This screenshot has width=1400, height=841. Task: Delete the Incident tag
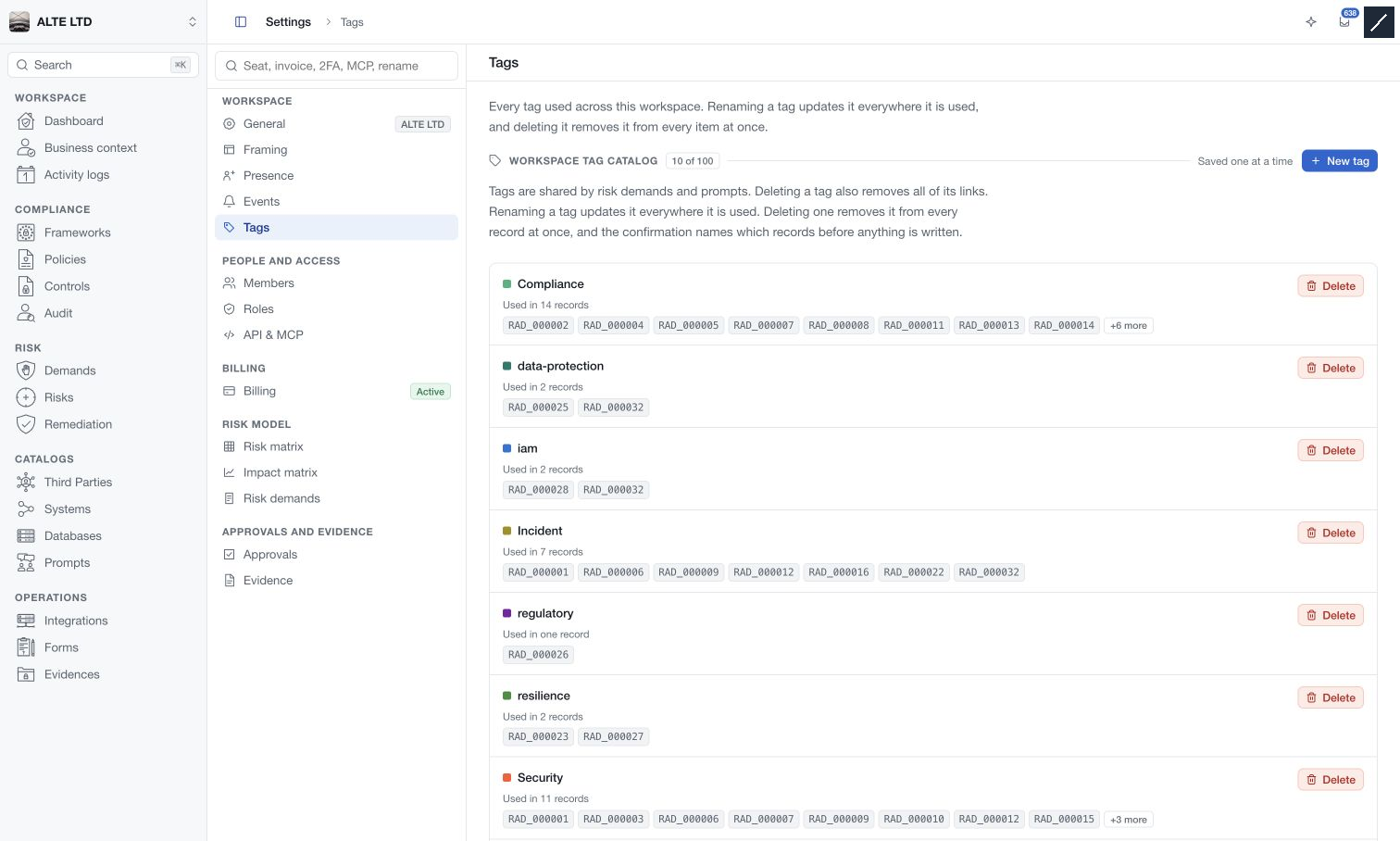[x=1330, y=533]
